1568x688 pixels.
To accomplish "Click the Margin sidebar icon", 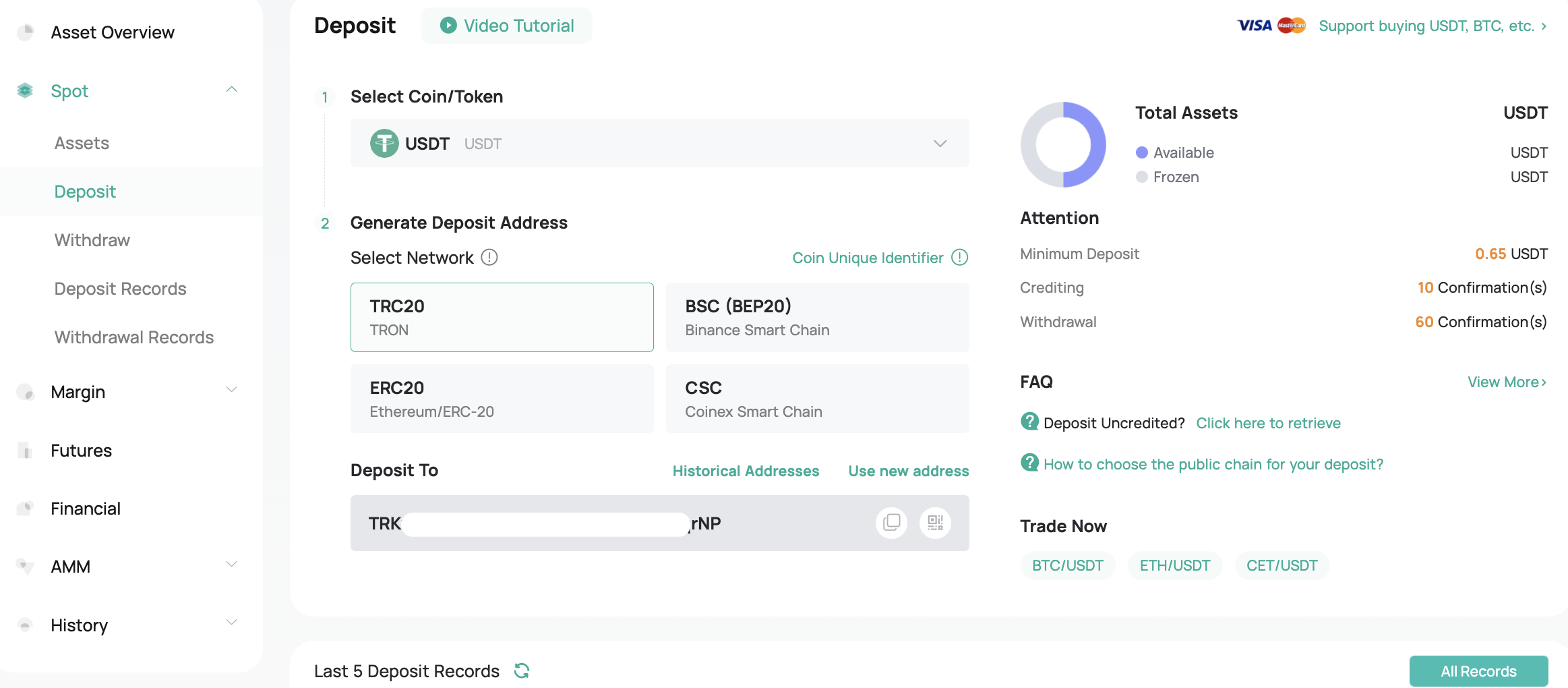I will pos(26,391).
